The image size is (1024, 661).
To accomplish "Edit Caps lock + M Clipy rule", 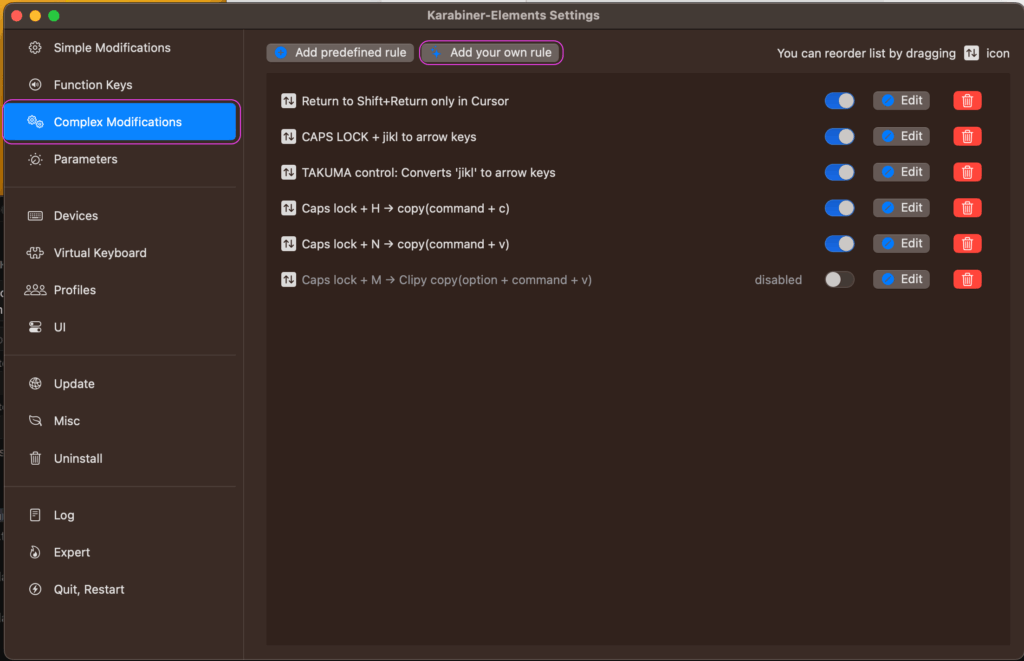I will pyautogui.click(x=901, y=280).
